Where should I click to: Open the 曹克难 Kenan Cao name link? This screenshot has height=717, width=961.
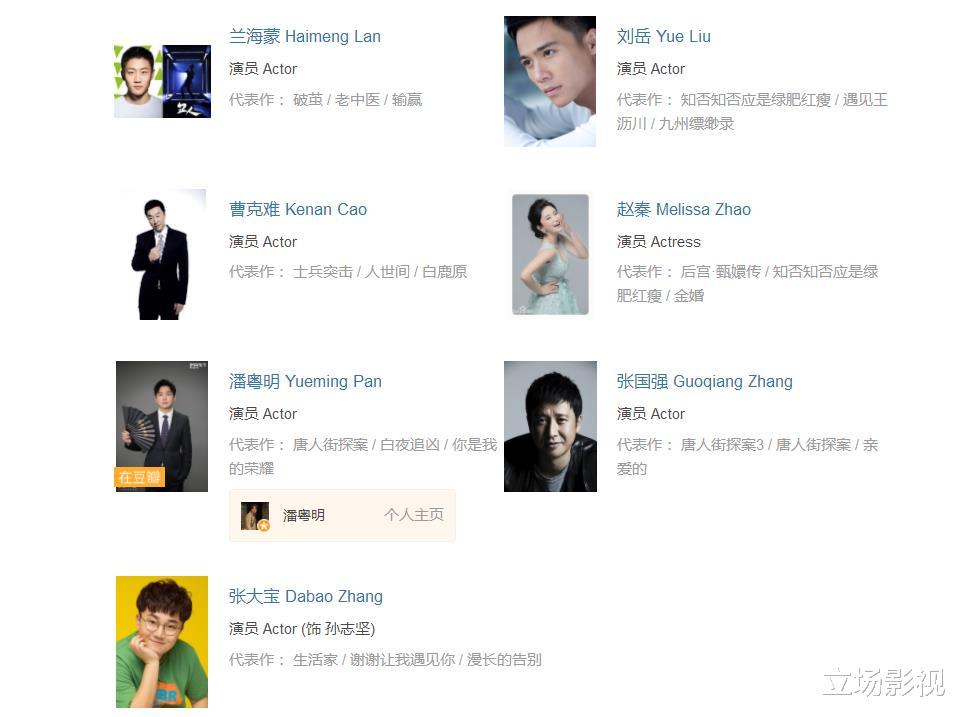(x=298, y=209)
